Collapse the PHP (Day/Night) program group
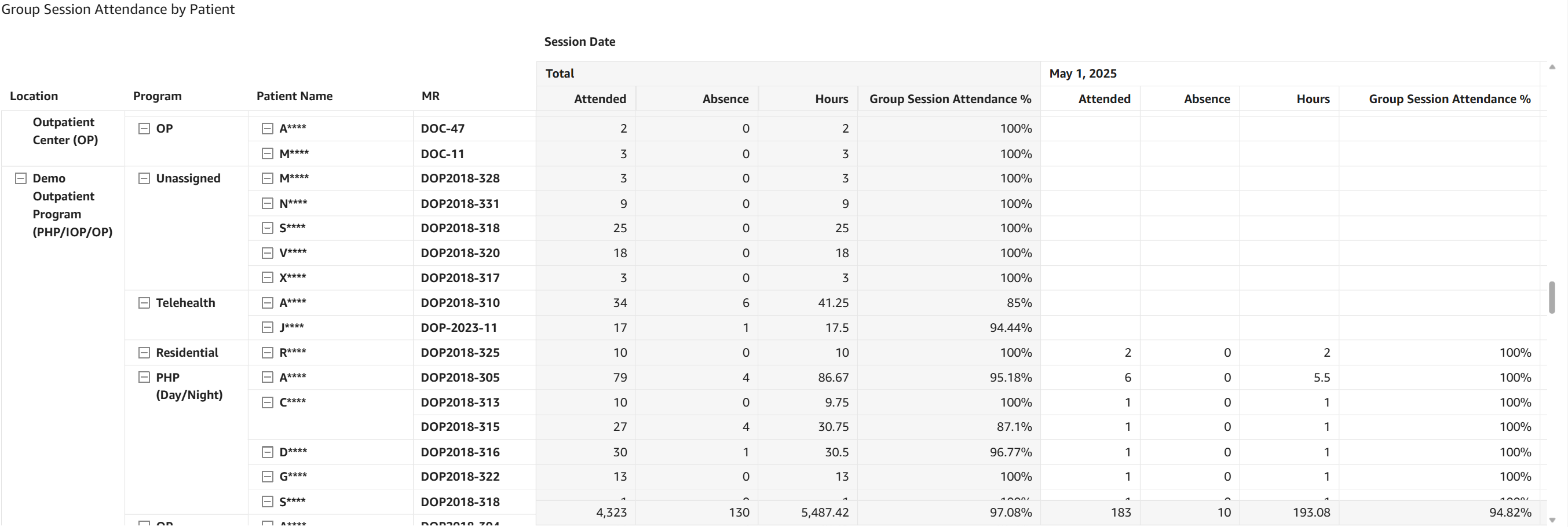 pyautogui.click(x=144, y=378)
